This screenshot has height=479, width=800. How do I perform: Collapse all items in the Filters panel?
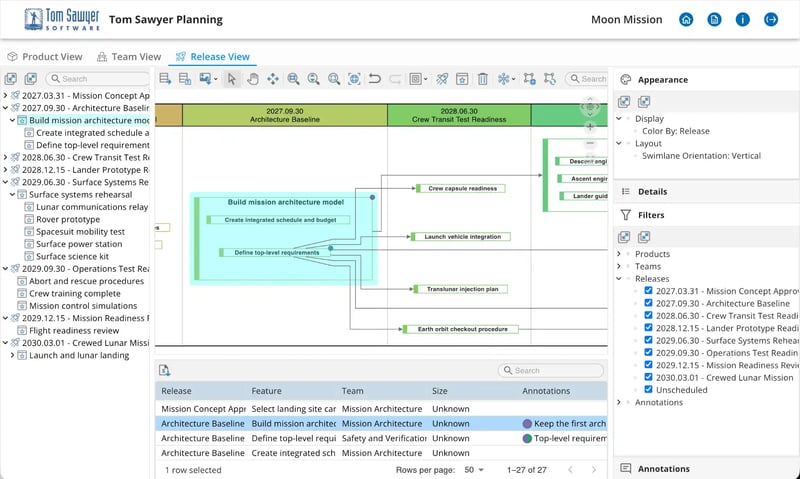pos(644,237)
